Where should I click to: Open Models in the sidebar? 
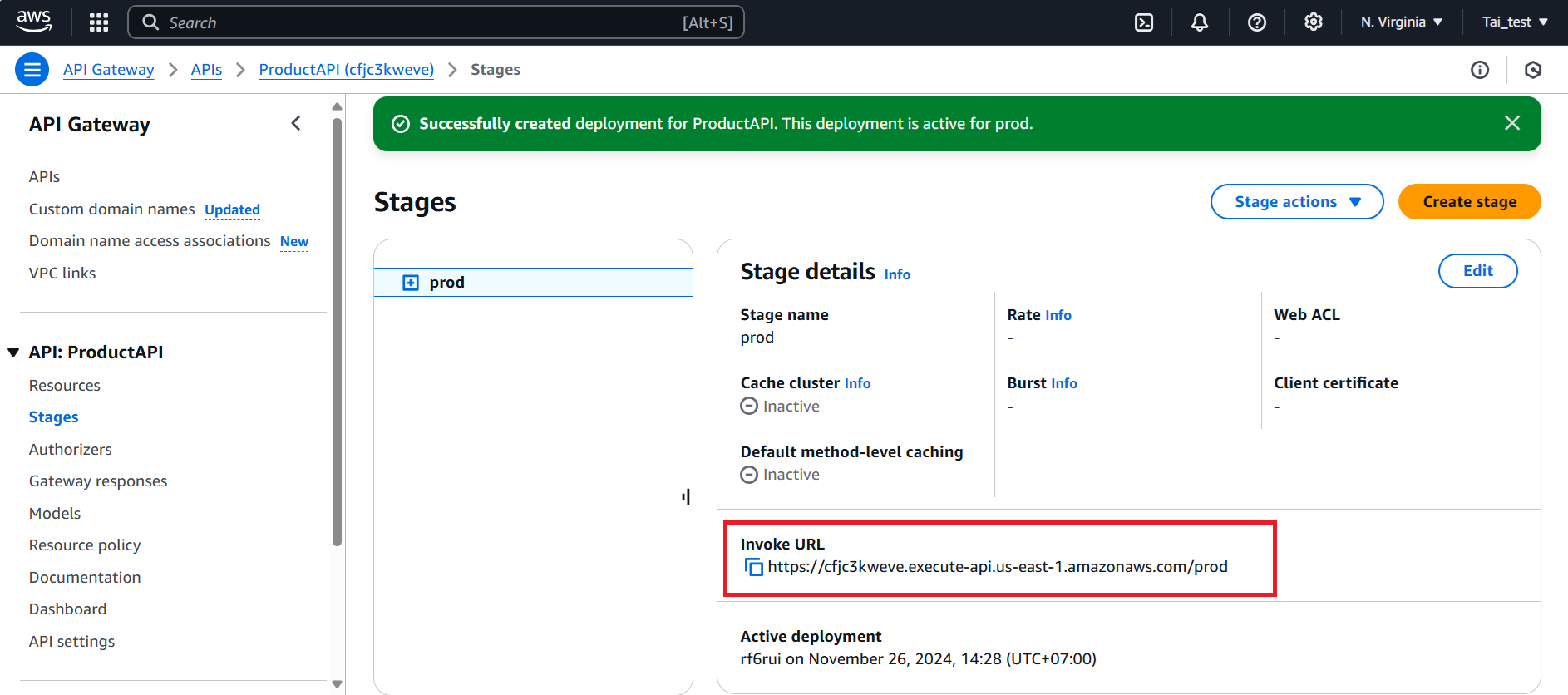tap(55, 514)
